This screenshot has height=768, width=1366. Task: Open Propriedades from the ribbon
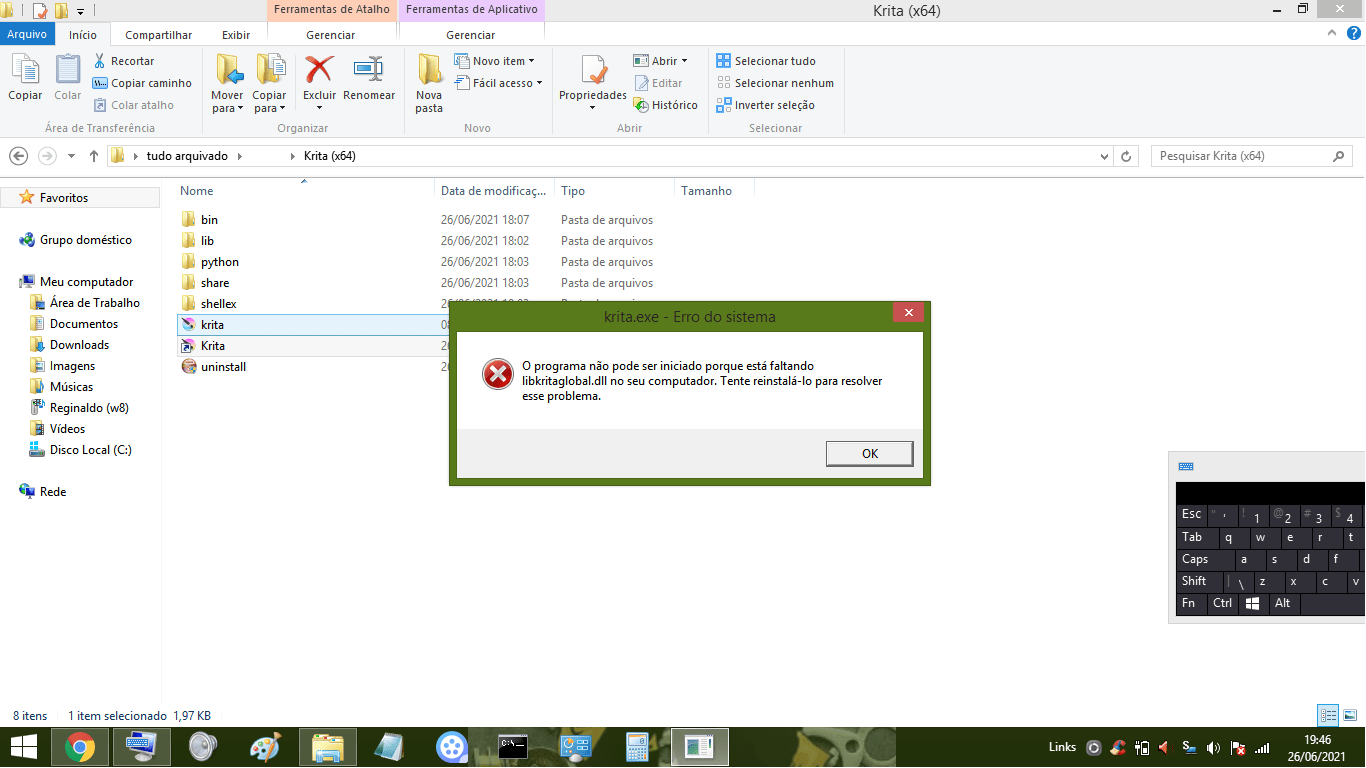click(593, 83)
